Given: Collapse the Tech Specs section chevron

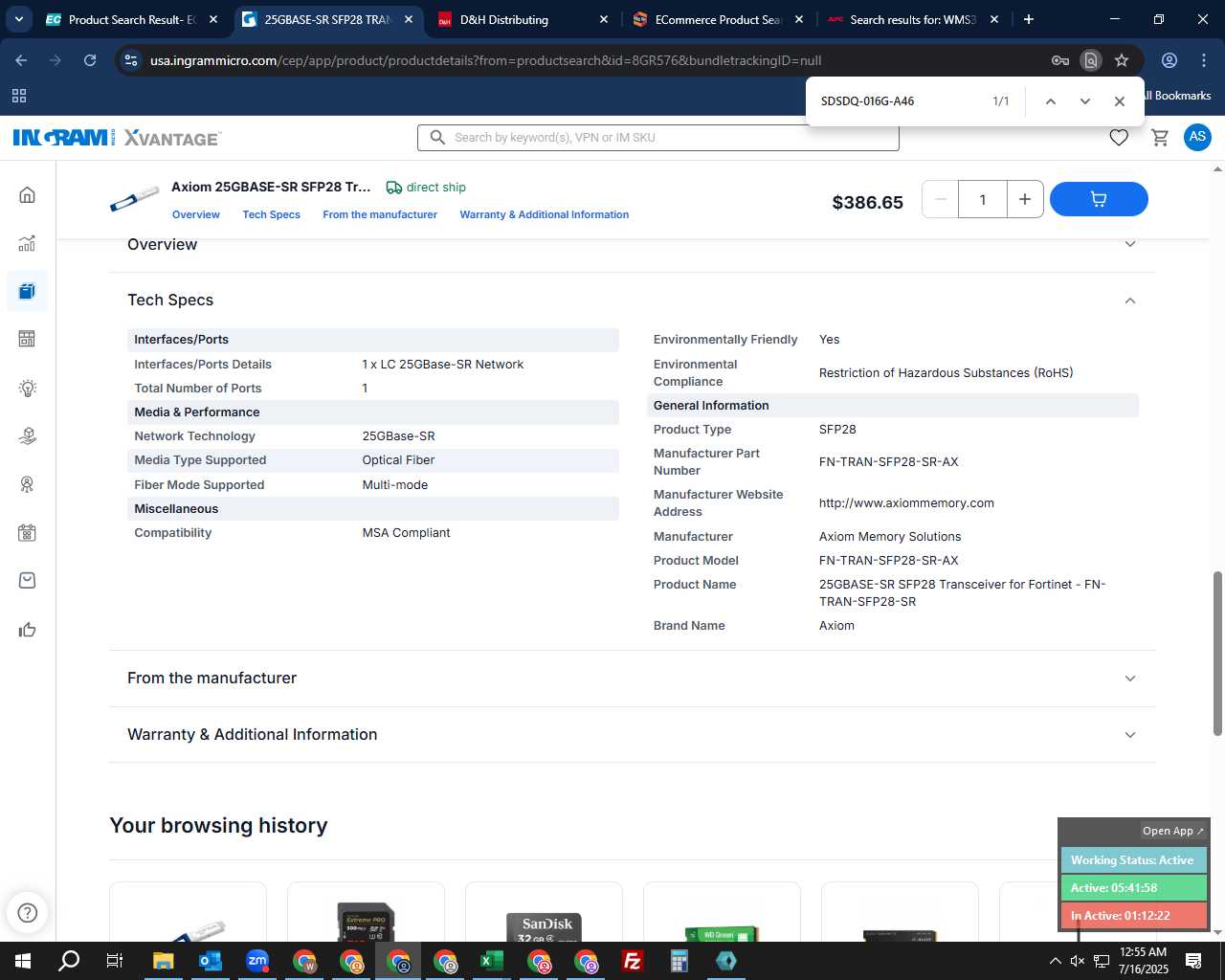Looking at the screenshot, I should (x=1130, y=301).
